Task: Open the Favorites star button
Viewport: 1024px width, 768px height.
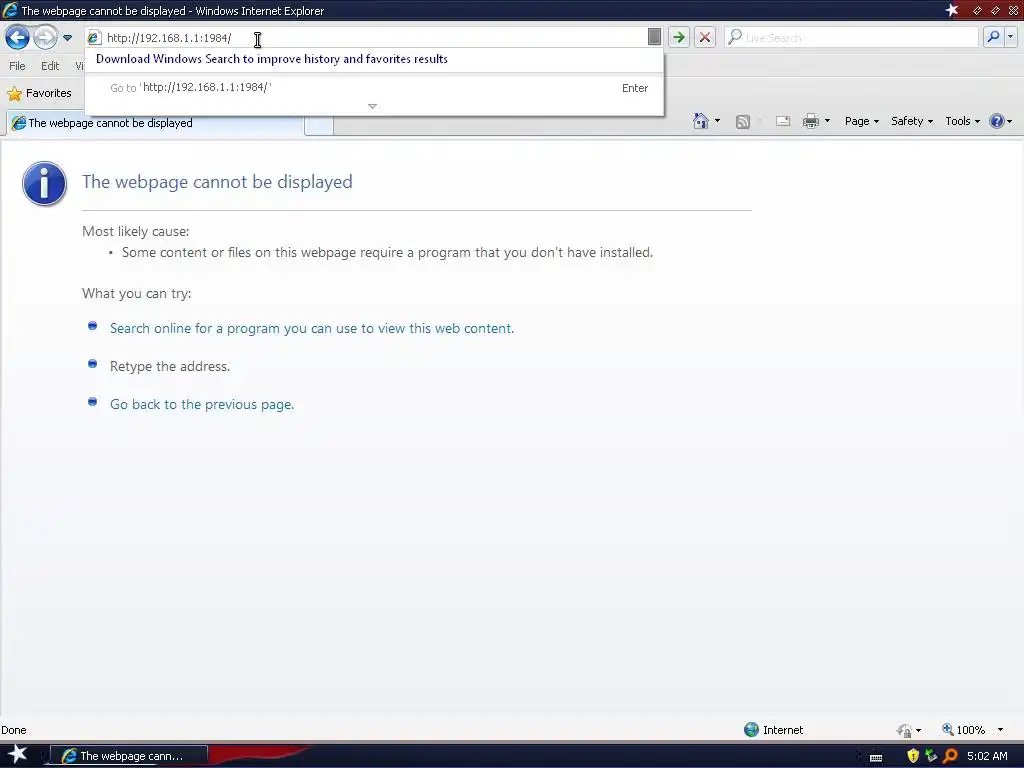Action: (39, 93)
